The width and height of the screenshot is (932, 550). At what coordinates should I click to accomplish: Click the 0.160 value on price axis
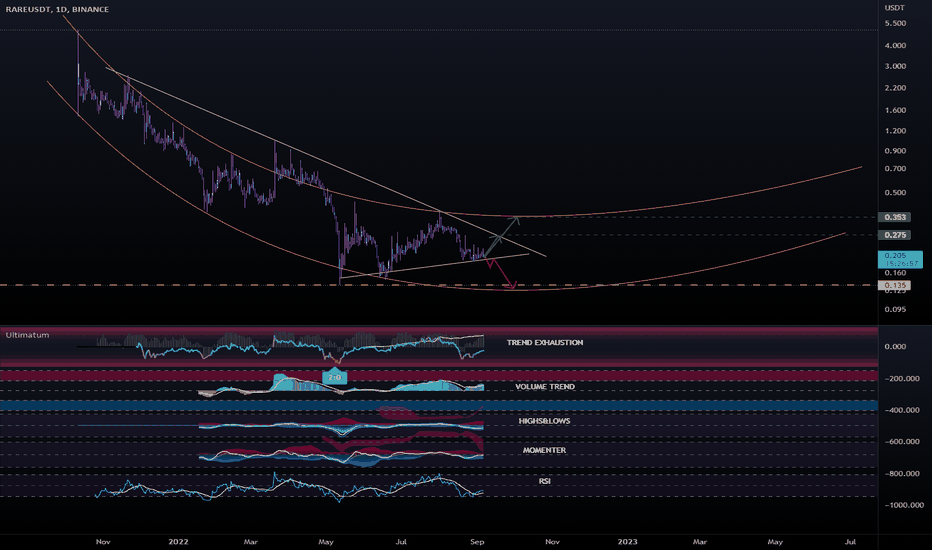(895, 273)
